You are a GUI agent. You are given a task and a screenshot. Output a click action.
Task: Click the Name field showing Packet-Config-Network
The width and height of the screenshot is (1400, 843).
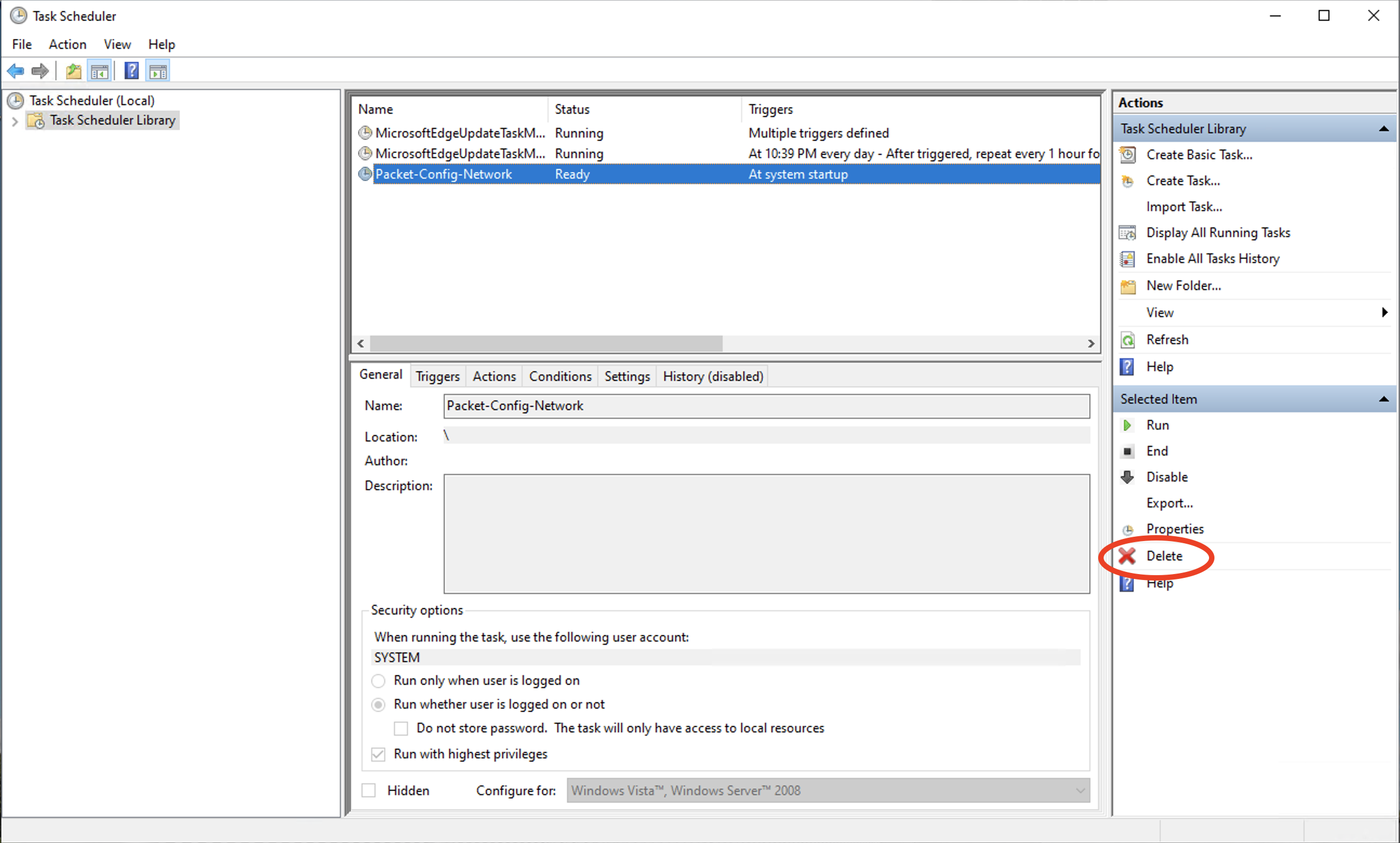(x=766, y=406)
